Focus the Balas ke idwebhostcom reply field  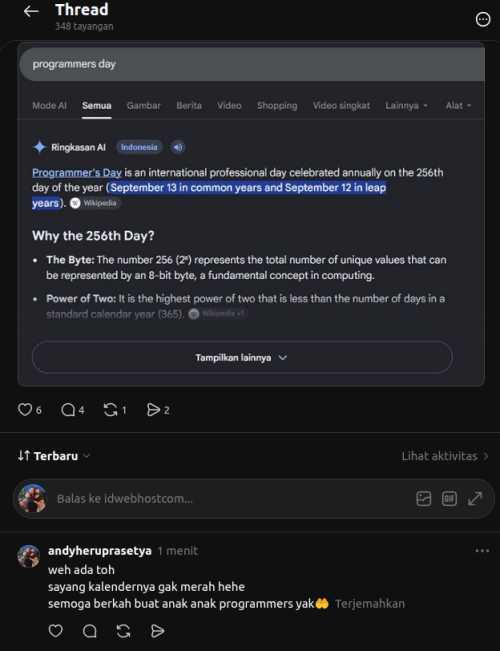pos(233,499)
